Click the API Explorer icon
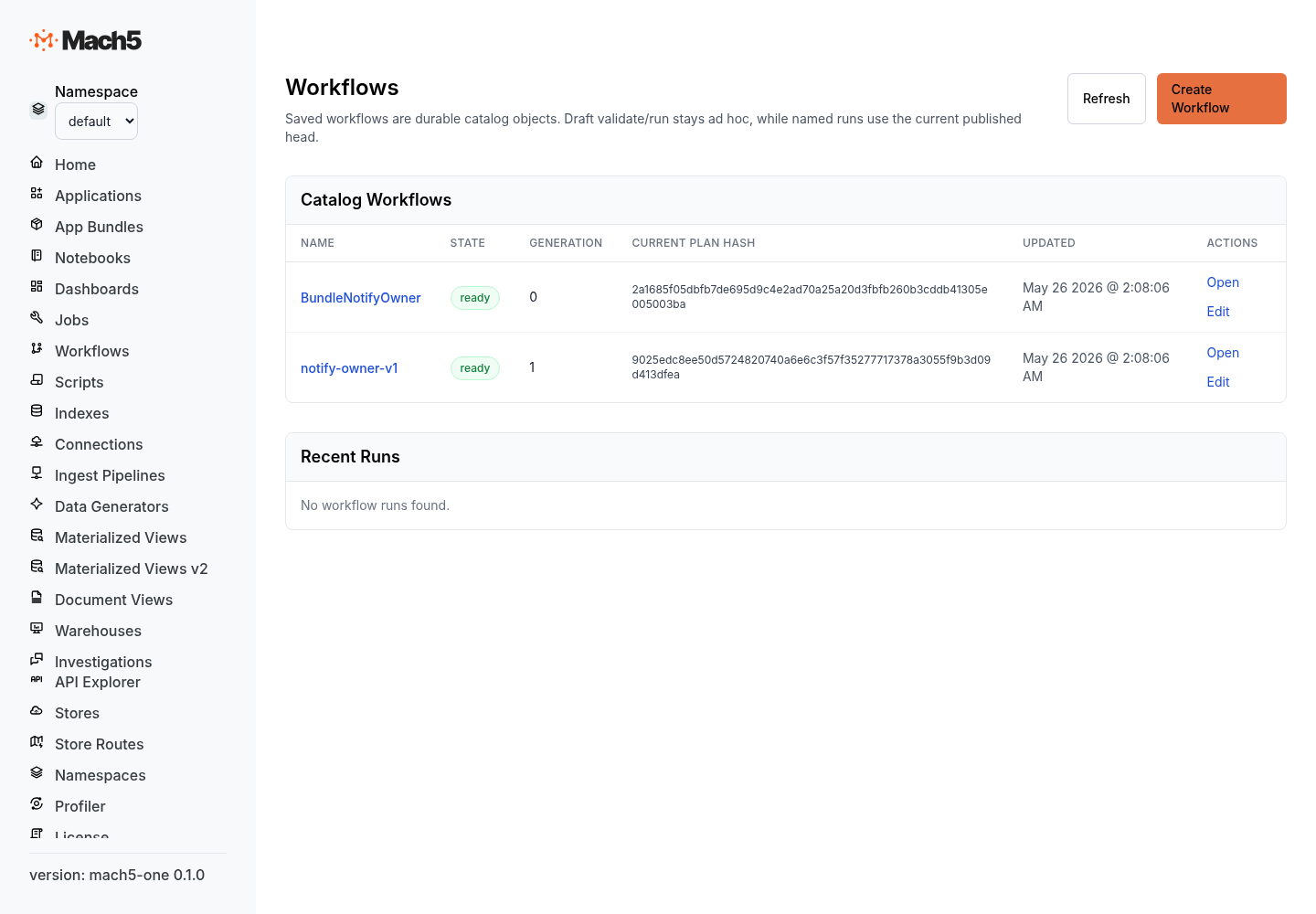The image size is (1316, 914). click(37, 680)
